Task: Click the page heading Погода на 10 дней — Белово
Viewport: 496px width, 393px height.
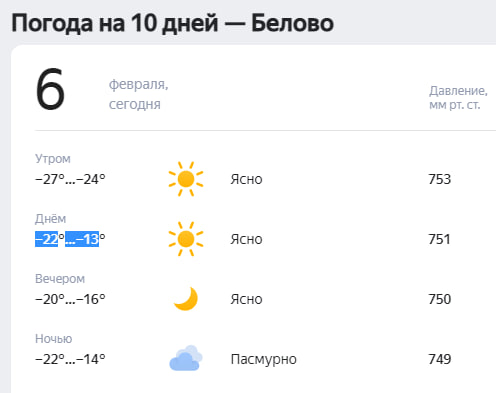Action: click(x=172, y=24)
